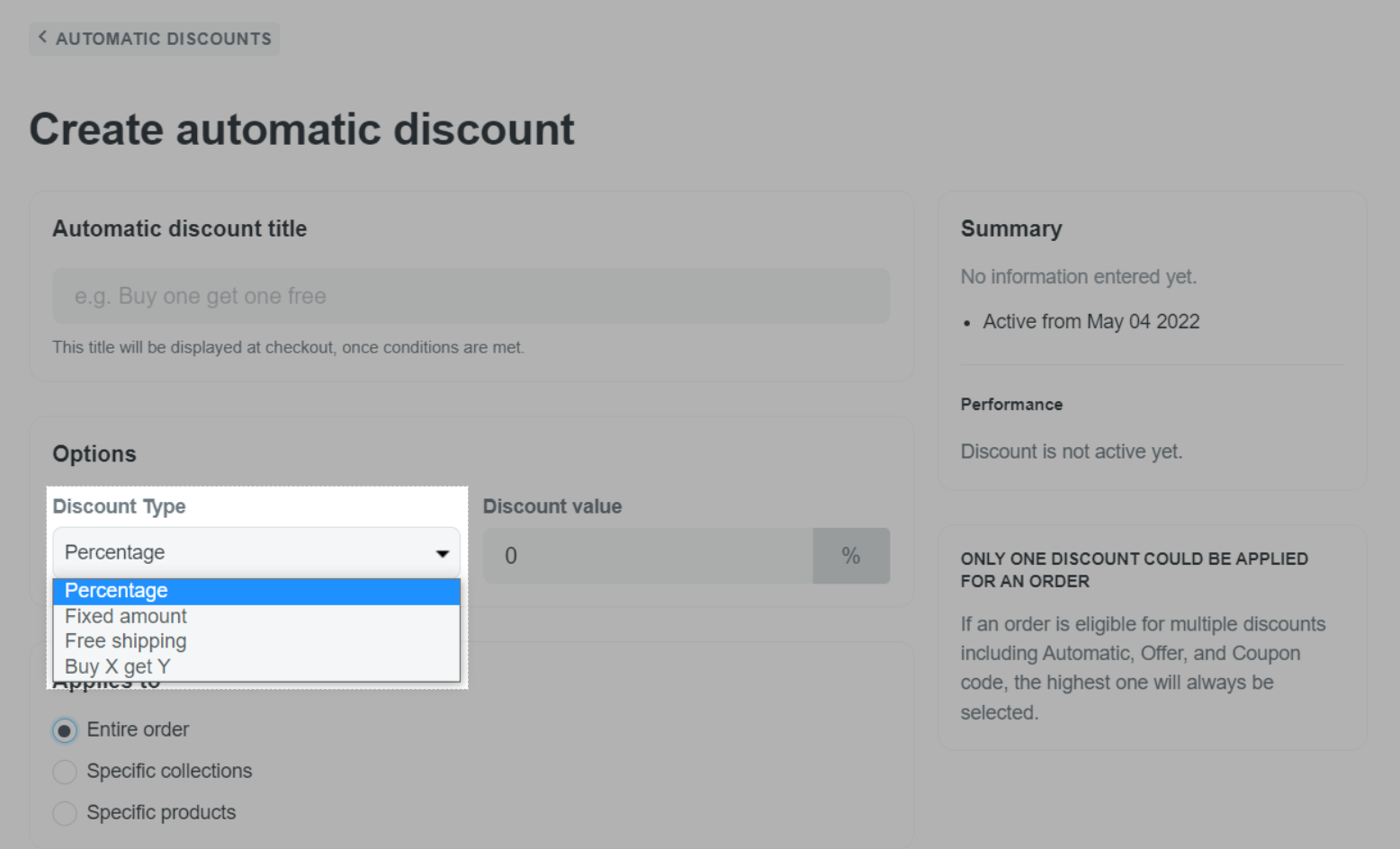Choose Free shipping discount type
1400x849 pixels.
[x=256, y=641]
